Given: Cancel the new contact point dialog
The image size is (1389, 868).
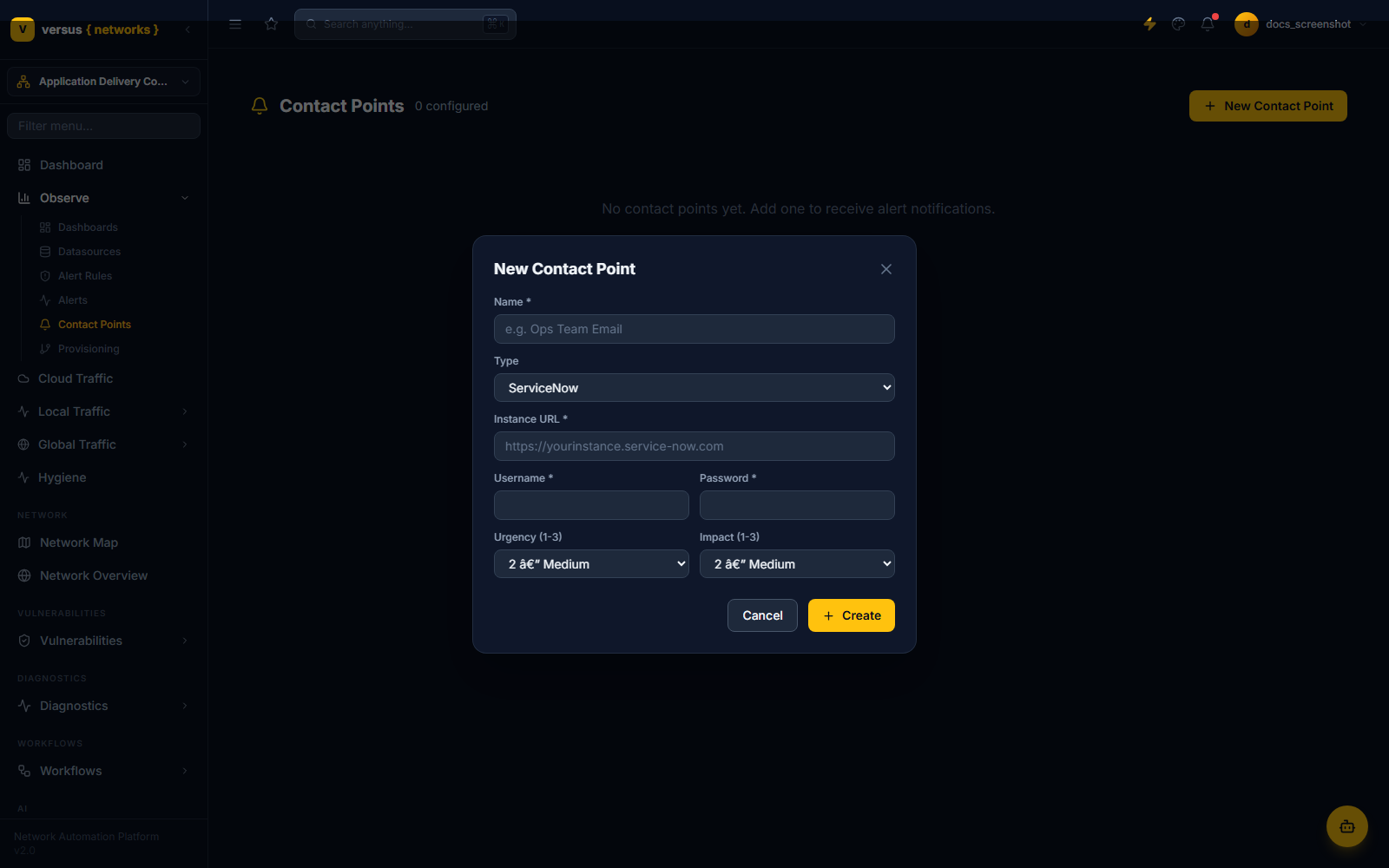Looking at the screenshot, I should (x=762, y=615).
